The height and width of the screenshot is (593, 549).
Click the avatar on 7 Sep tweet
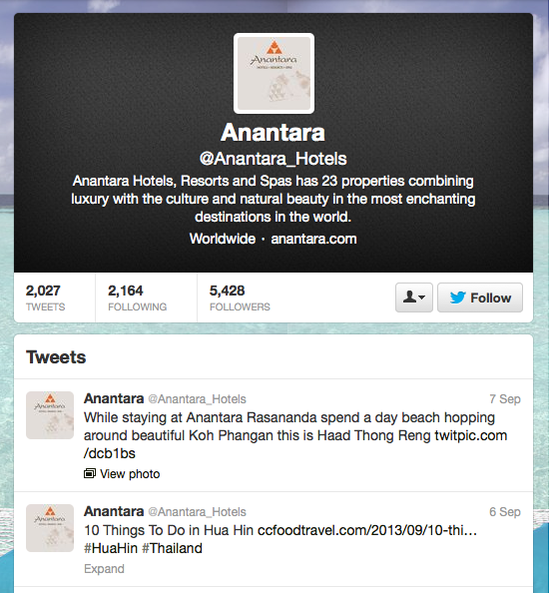click(x=50, y=415)
